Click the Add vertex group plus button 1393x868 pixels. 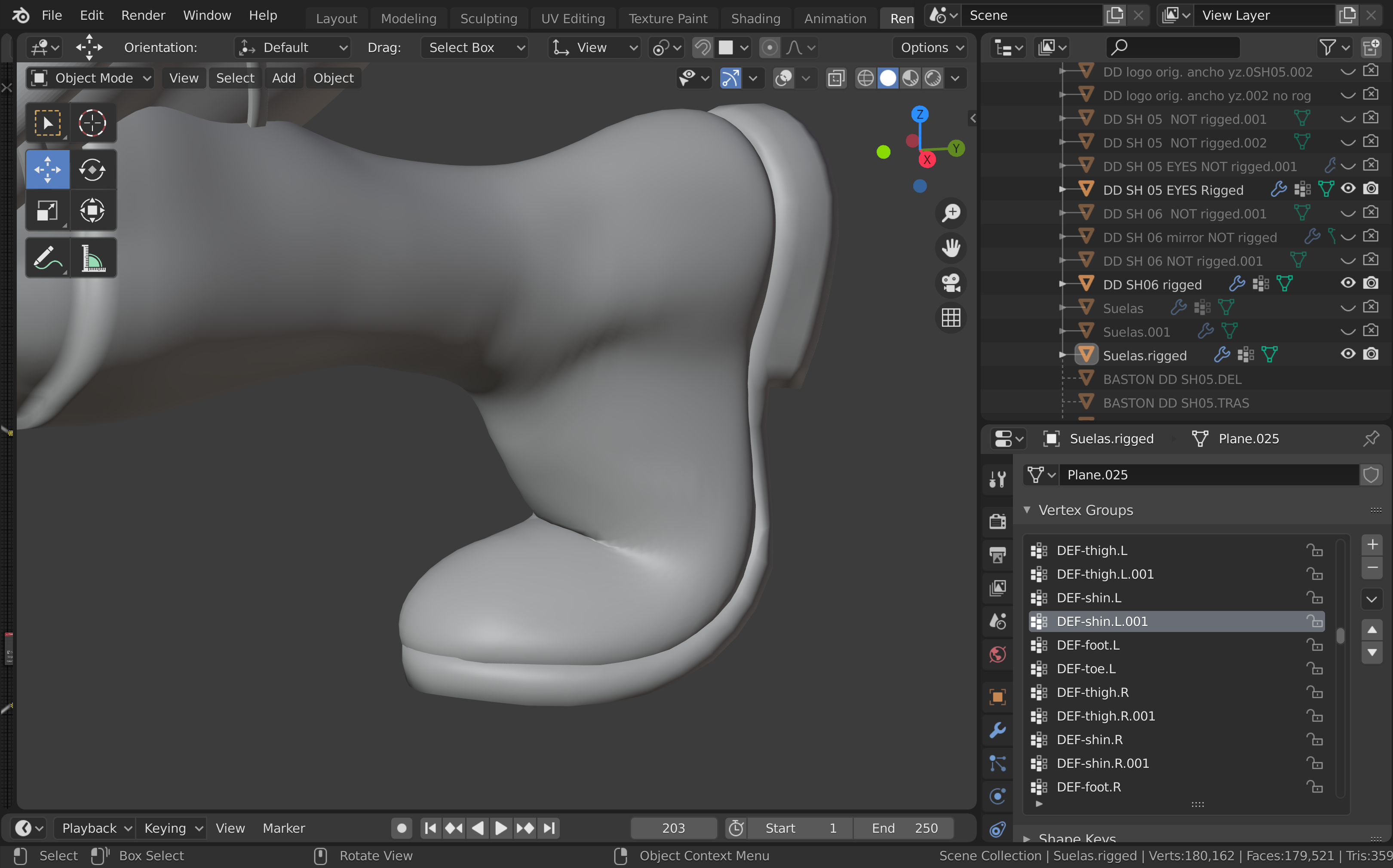tap(1372, 544)
